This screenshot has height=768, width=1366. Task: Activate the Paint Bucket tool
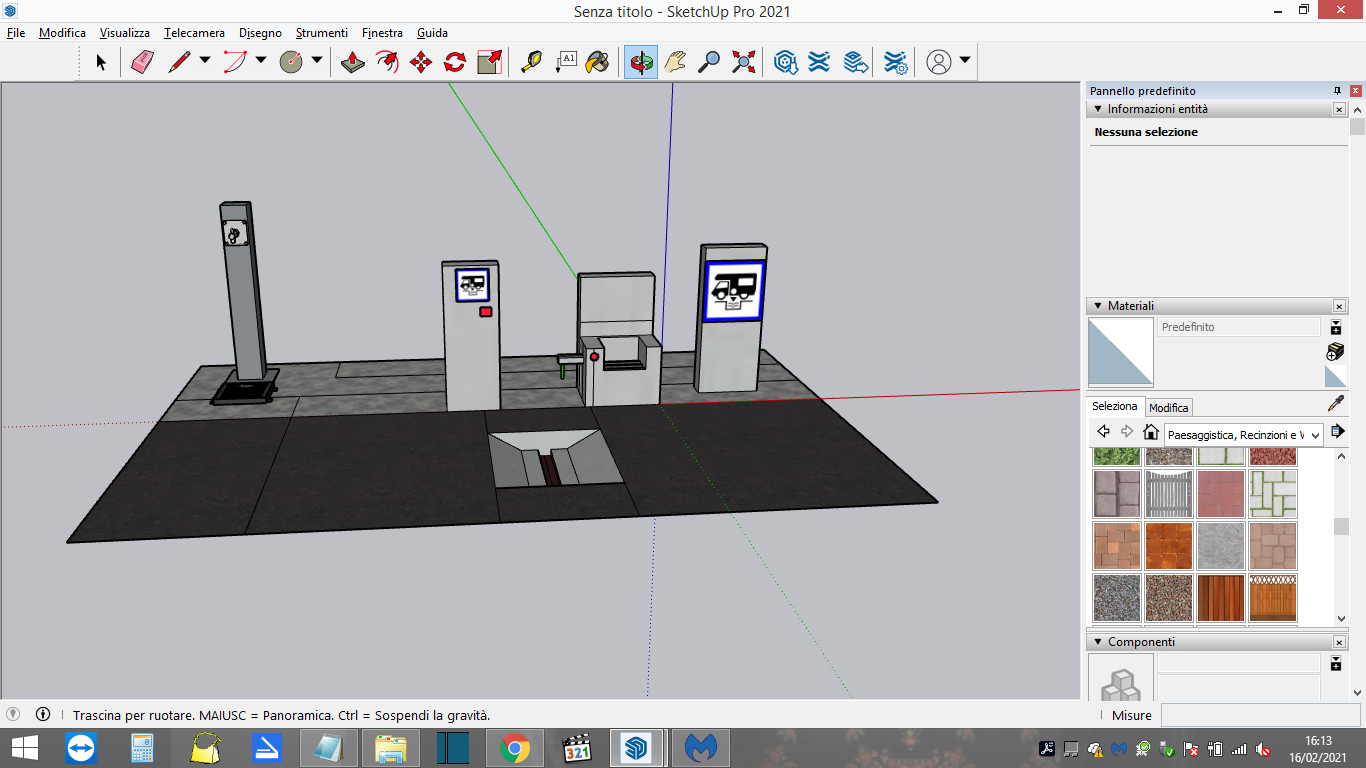[597, 62]
